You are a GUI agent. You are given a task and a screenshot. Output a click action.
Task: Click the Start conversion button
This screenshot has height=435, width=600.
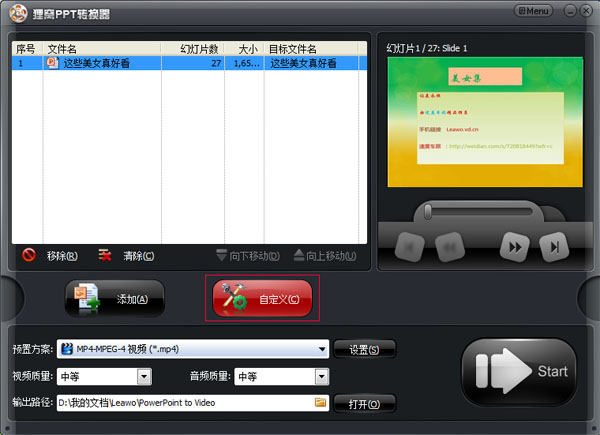point(519,371)
